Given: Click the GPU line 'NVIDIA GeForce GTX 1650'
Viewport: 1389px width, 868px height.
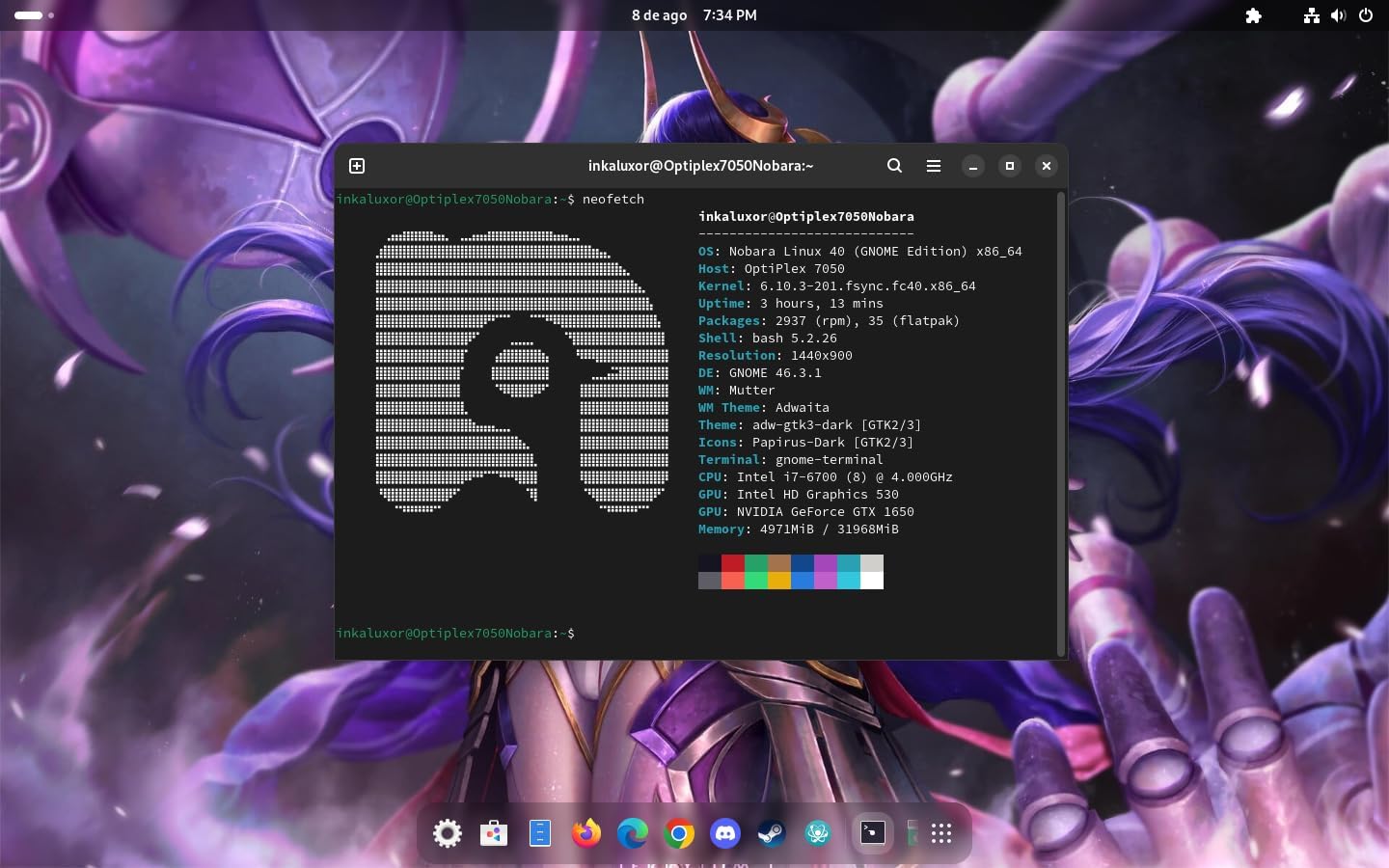Looking at the screenshot, I should point(806,511).
